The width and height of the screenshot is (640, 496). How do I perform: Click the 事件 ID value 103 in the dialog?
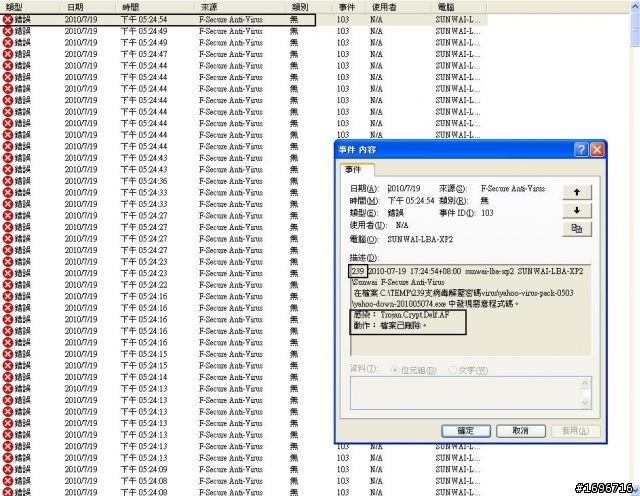click(x=487, y=213)
